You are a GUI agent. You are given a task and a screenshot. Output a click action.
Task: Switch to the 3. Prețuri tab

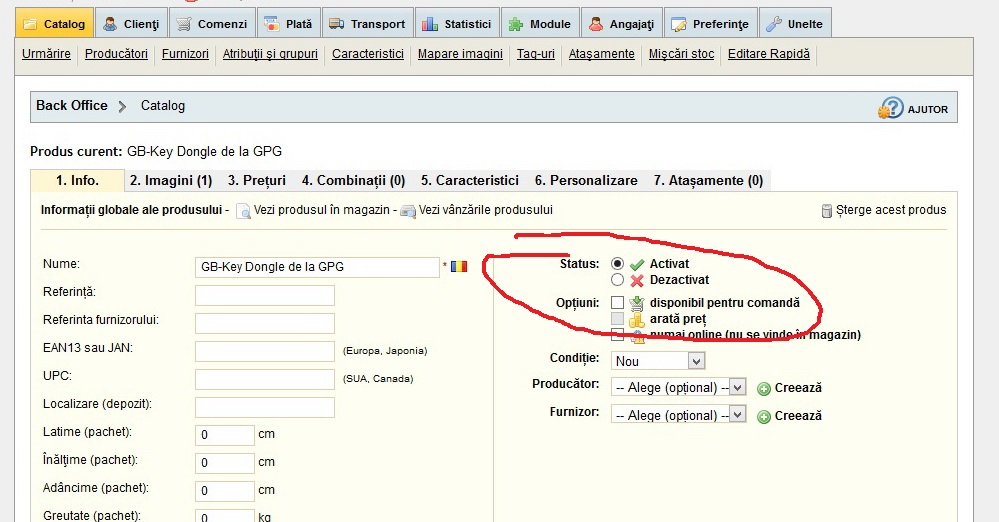(257, 180)
